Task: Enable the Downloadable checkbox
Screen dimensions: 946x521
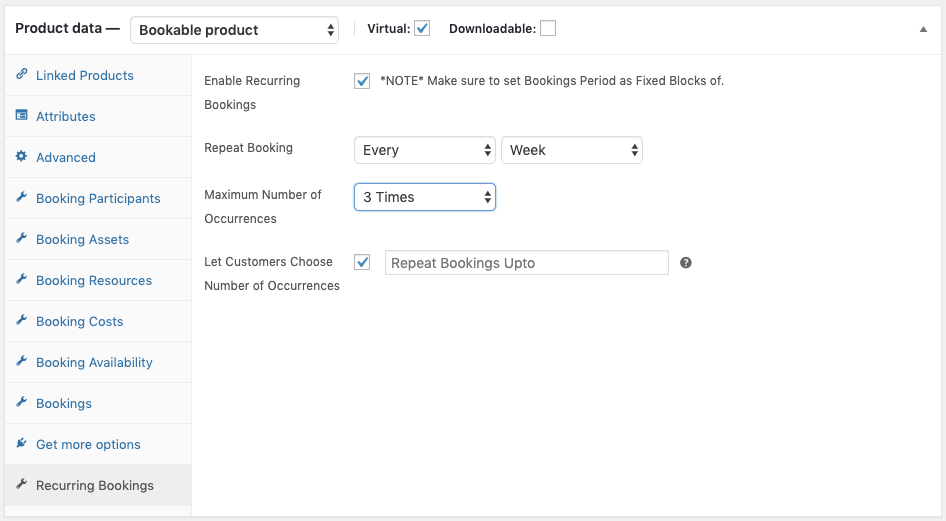Action: 548,28
